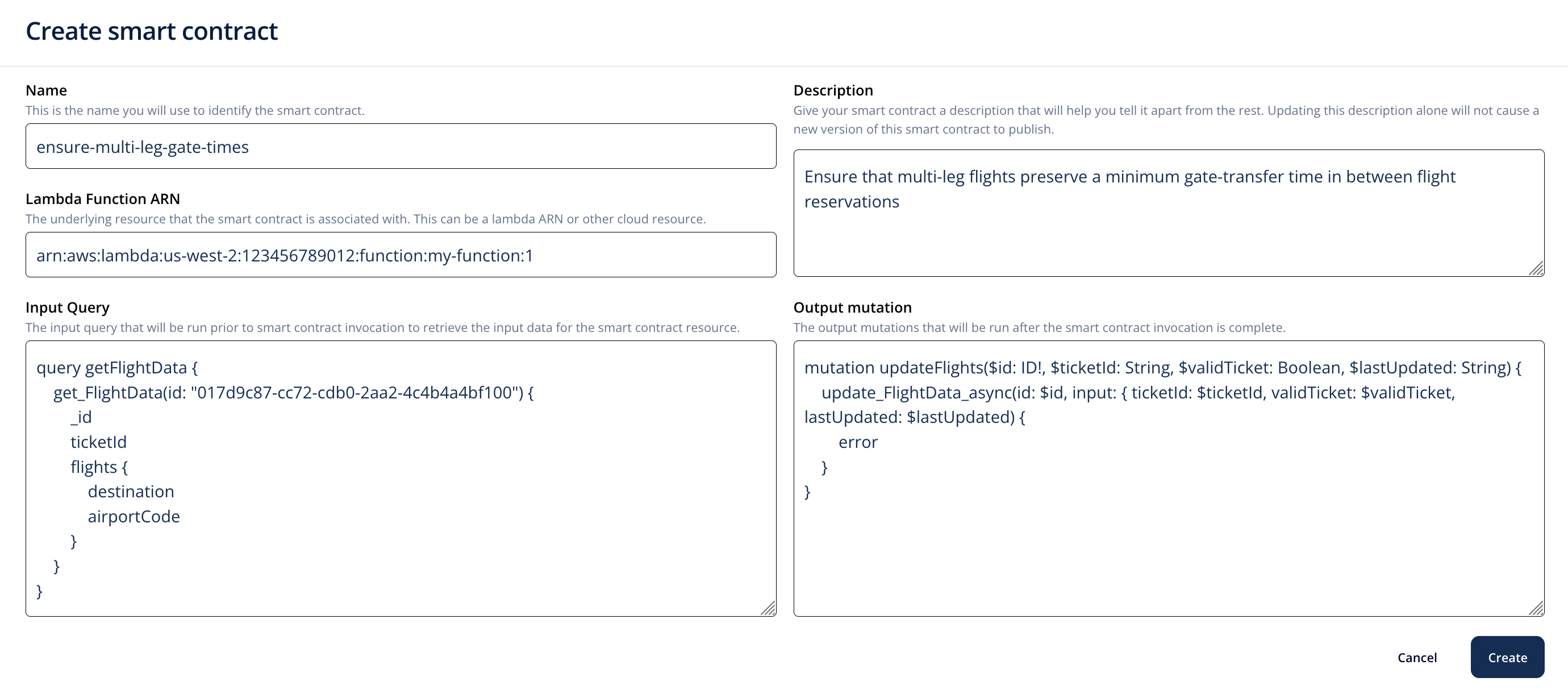The width and height of the screenshot is (1568, 690).
Task: Click the get_FlightData id line in query
Action: 293,392
